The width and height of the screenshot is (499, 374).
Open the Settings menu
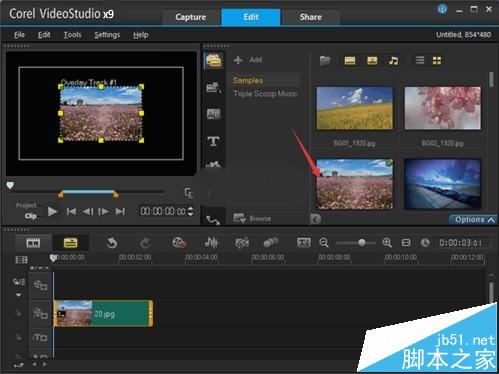(107, 35)
